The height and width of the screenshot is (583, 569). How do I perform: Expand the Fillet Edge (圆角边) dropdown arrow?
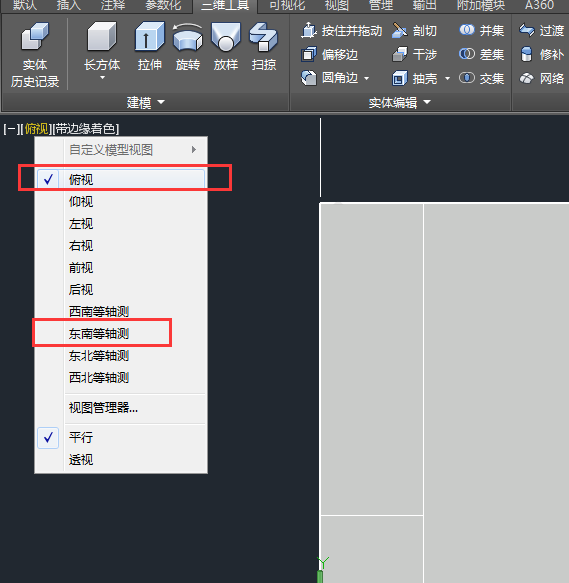pos(366,78)
